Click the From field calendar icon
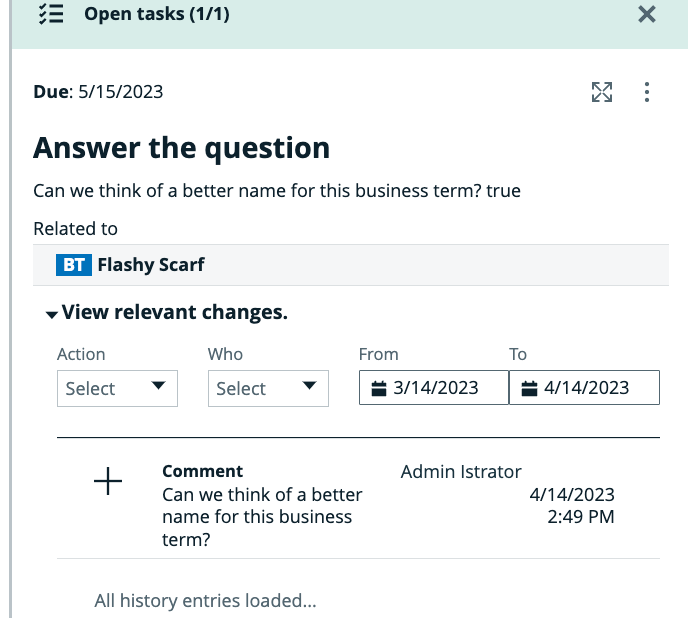This screenshot has width=688, height=618. pos(379,388)
